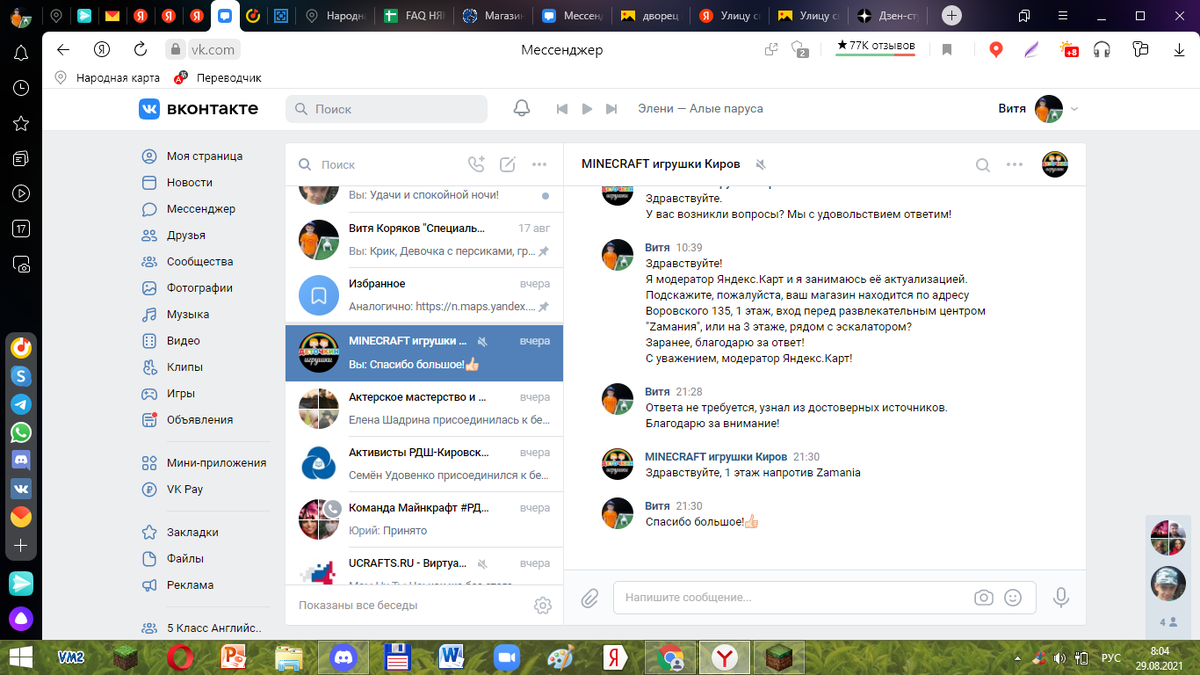The width and height of the screenshot is (1200, 675).
Task: Open Реклама in sidebar
Action: click(190, 585)
